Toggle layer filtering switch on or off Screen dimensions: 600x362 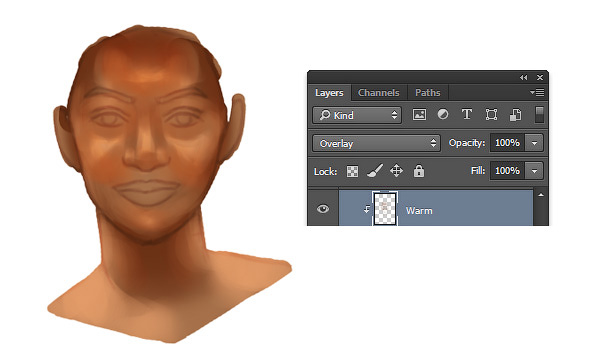539,115
